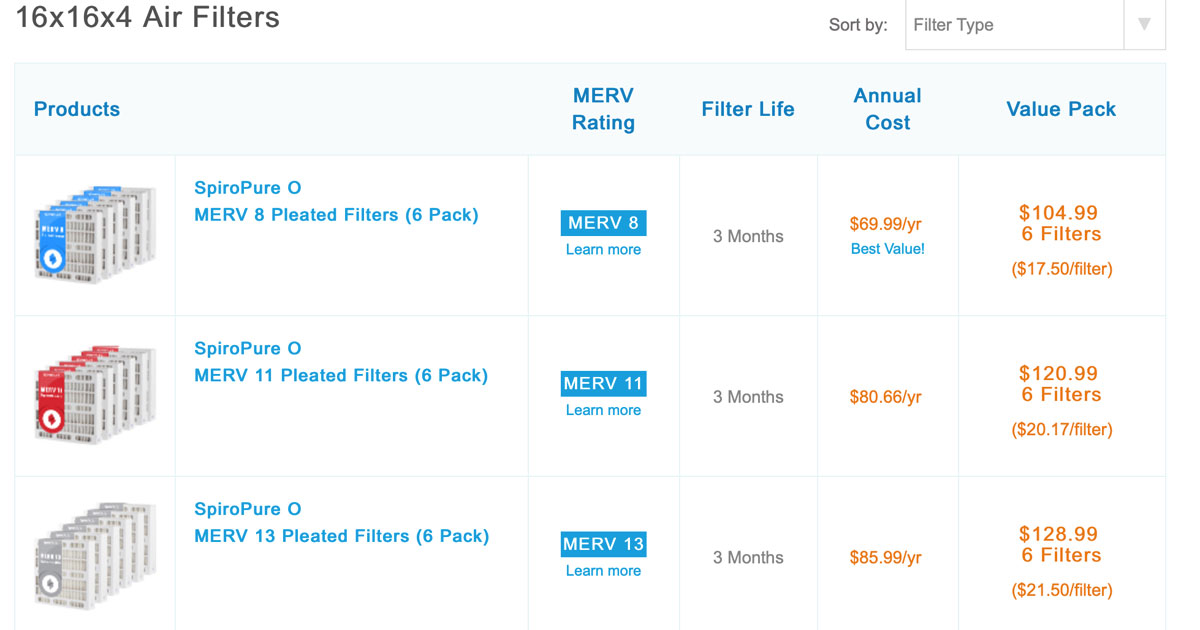Open the Sort by Filter Type dropdown
Screen dimensions: 1200x630
1014,25
